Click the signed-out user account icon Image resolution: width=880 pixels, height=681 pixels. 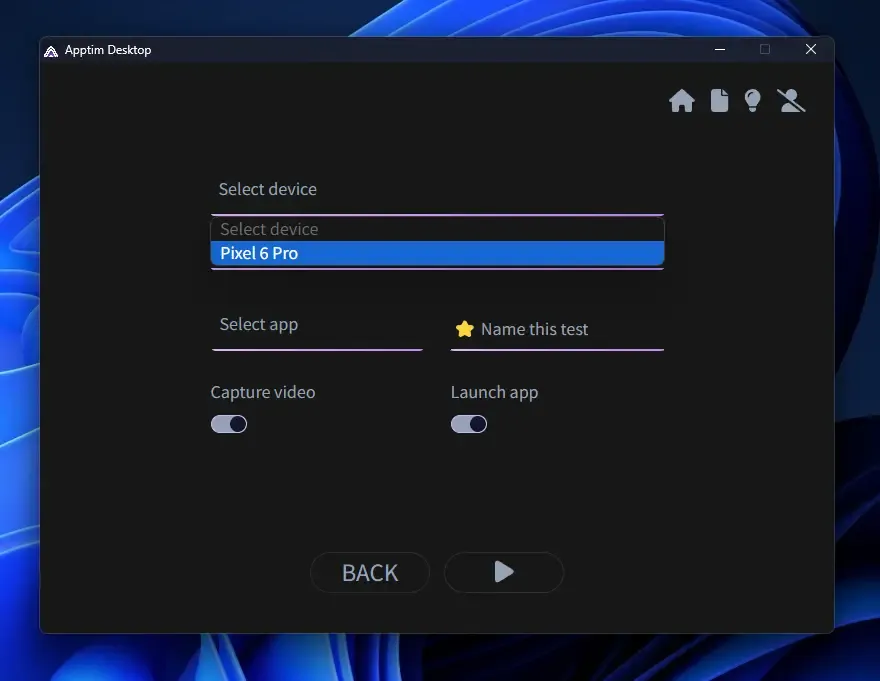coord(791,101)
